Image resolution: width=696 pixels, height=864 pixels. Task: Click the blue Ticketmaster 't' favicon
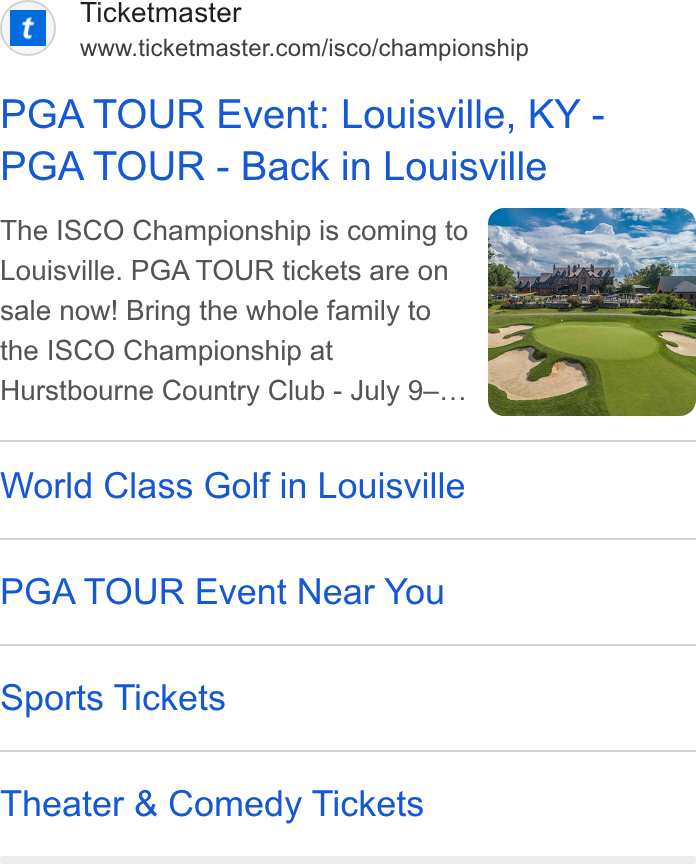point(28,28)
